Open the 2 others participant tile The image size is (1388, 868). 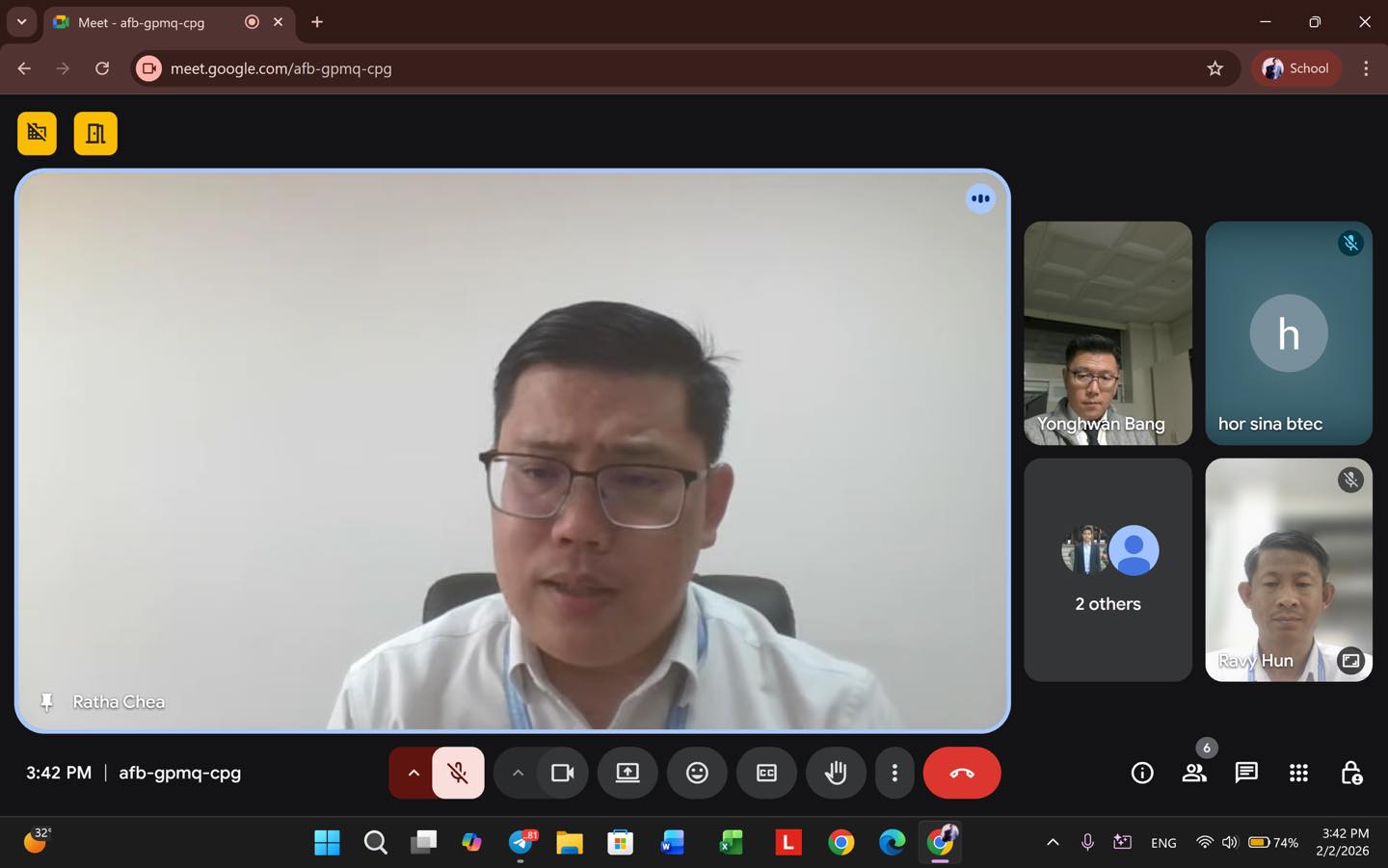click(1108, 570)
